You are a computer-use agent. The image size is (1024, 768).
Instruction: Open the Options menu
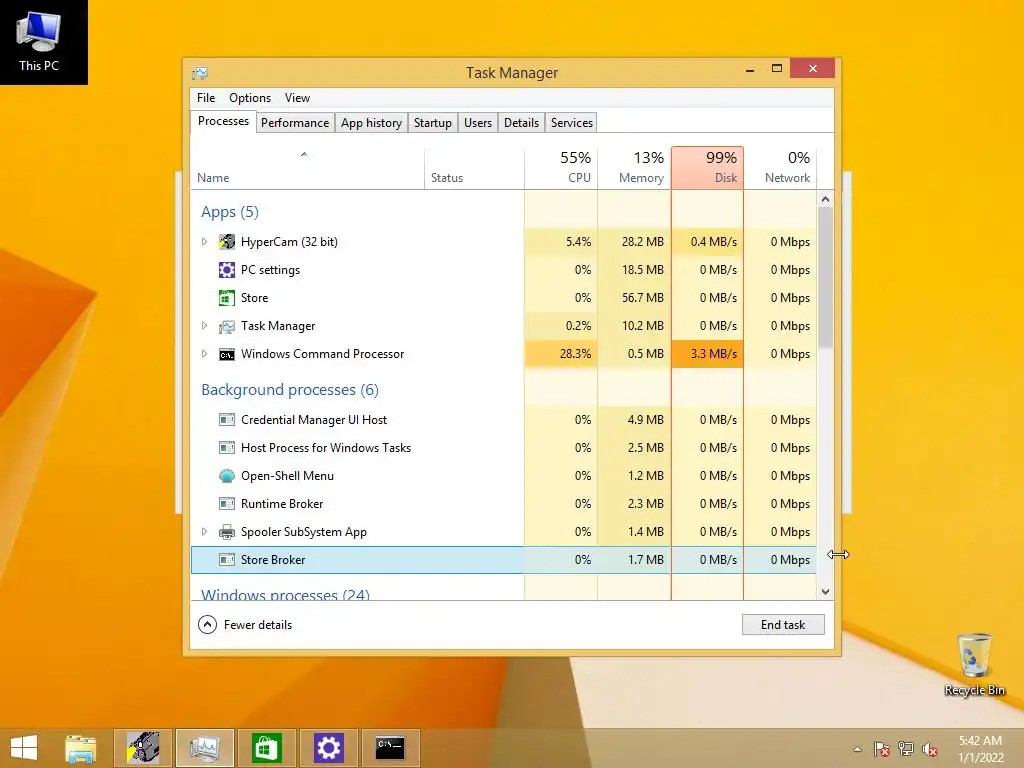point(249,98)
